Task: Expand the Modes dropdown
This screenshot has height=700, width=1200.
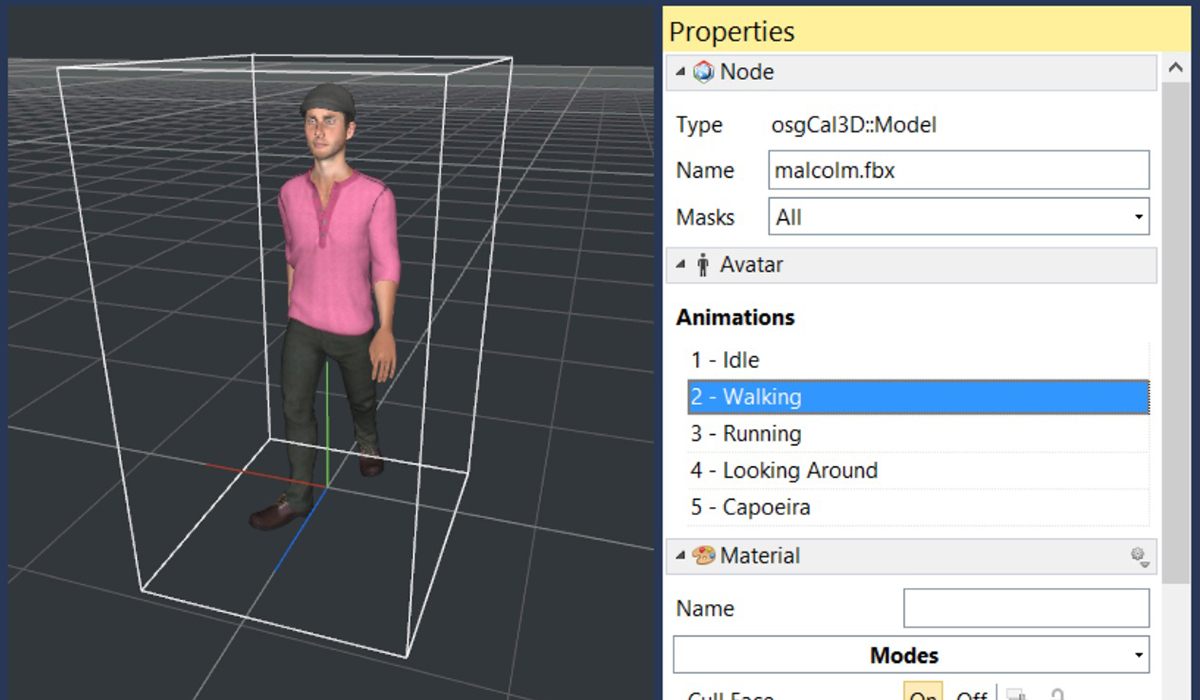Action: (x=910, y=656)
